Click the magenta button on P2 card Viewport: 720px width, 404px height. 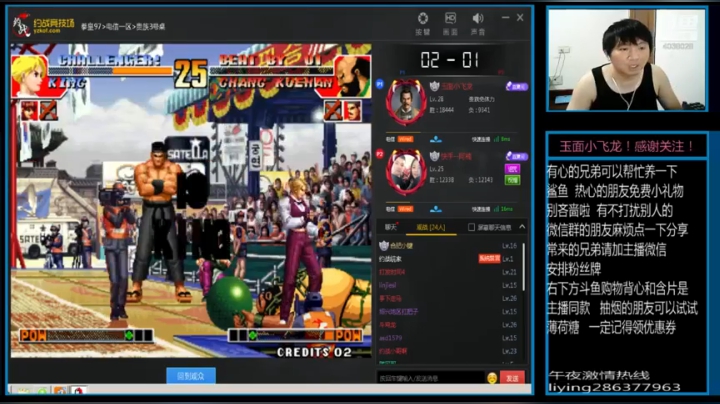[512, 169]
